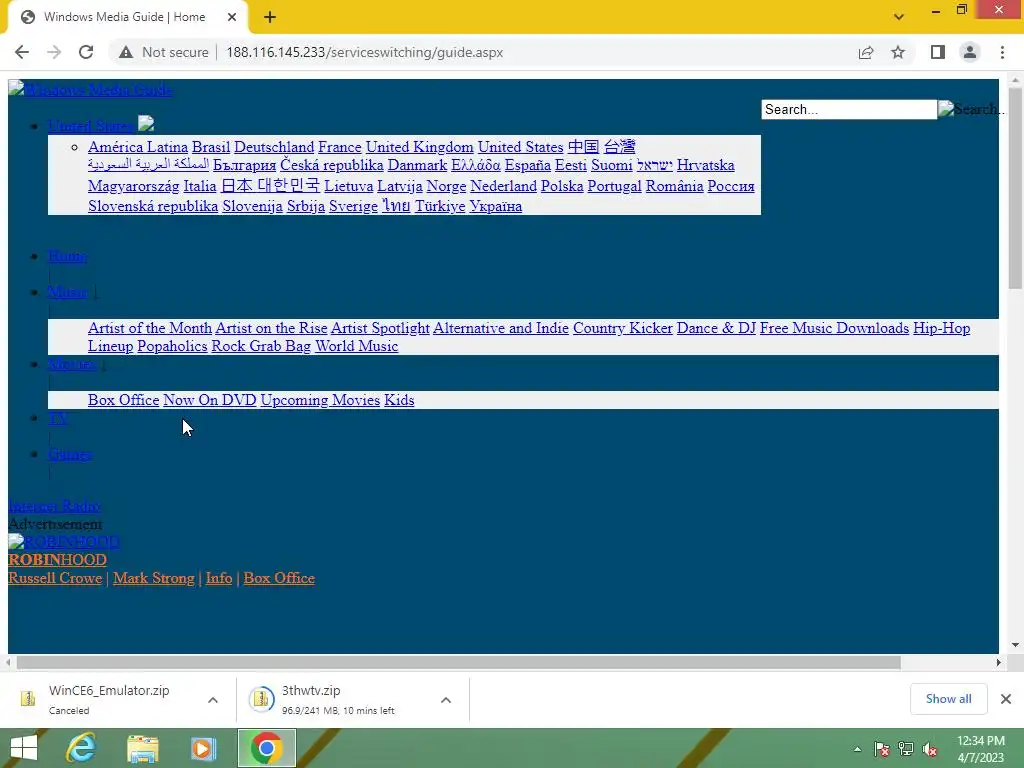Open Russell Crowe link
The image size is (1024, 768).
click(x=55, y=578)
